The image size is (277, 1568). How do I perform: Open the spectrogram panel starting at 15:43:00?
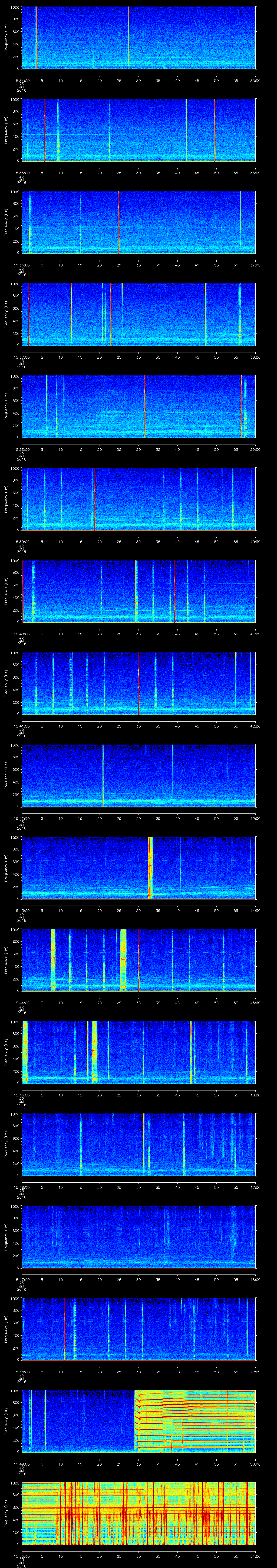[138, 868]
